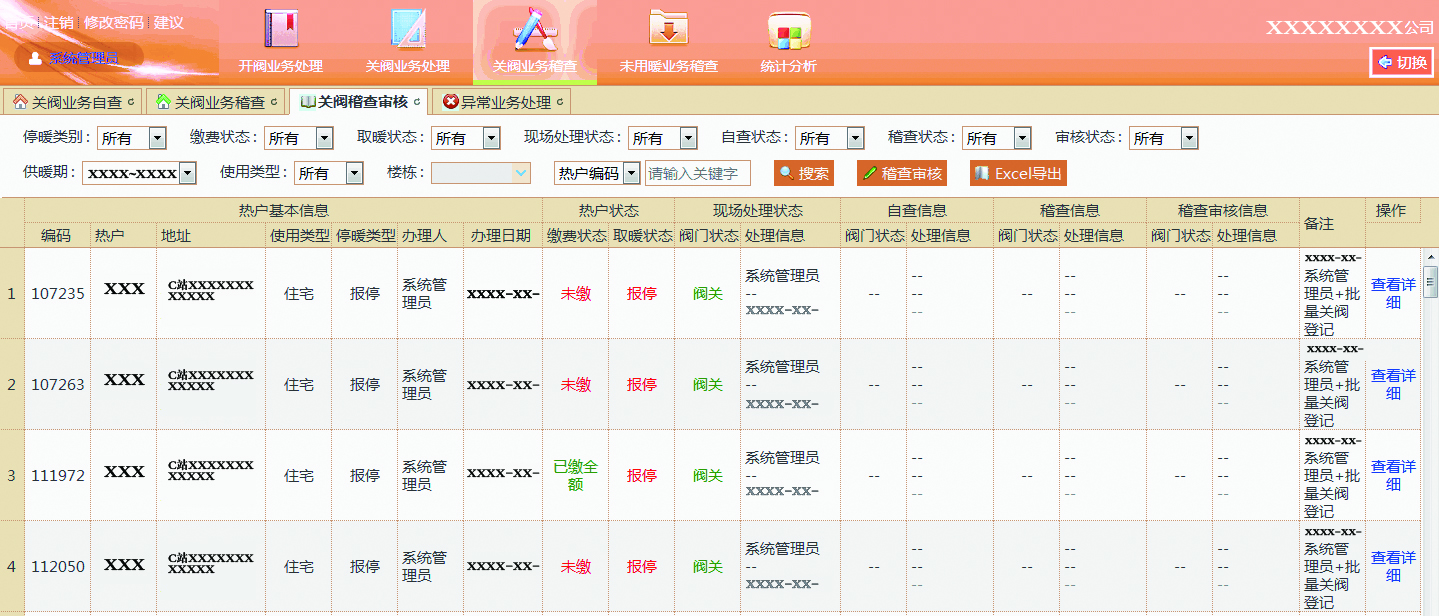Open 统计分析 colored blocks icon
Screen dimensions: 1439x616
pyautogui.click(x=788, y=31)
